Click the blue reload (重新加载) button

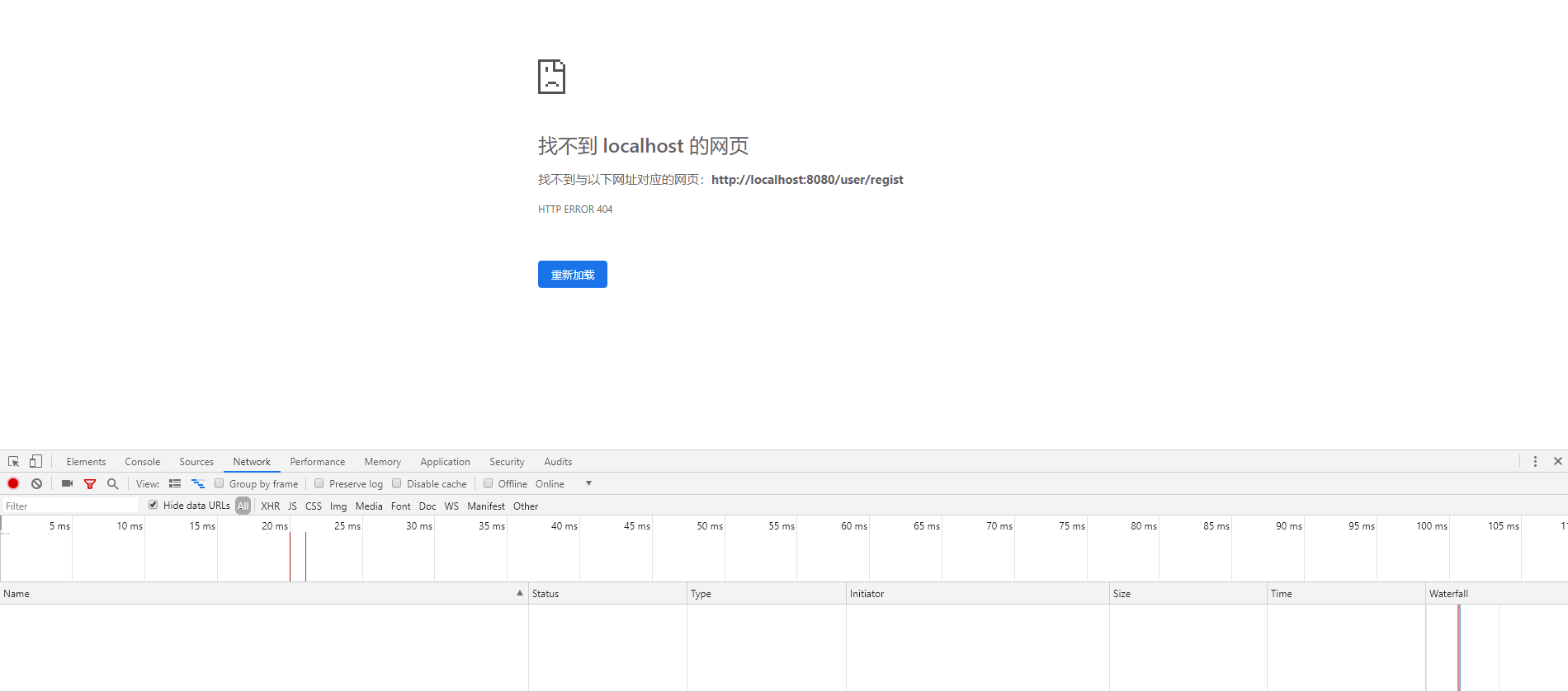pyautogui.click(x=573, y=275)
